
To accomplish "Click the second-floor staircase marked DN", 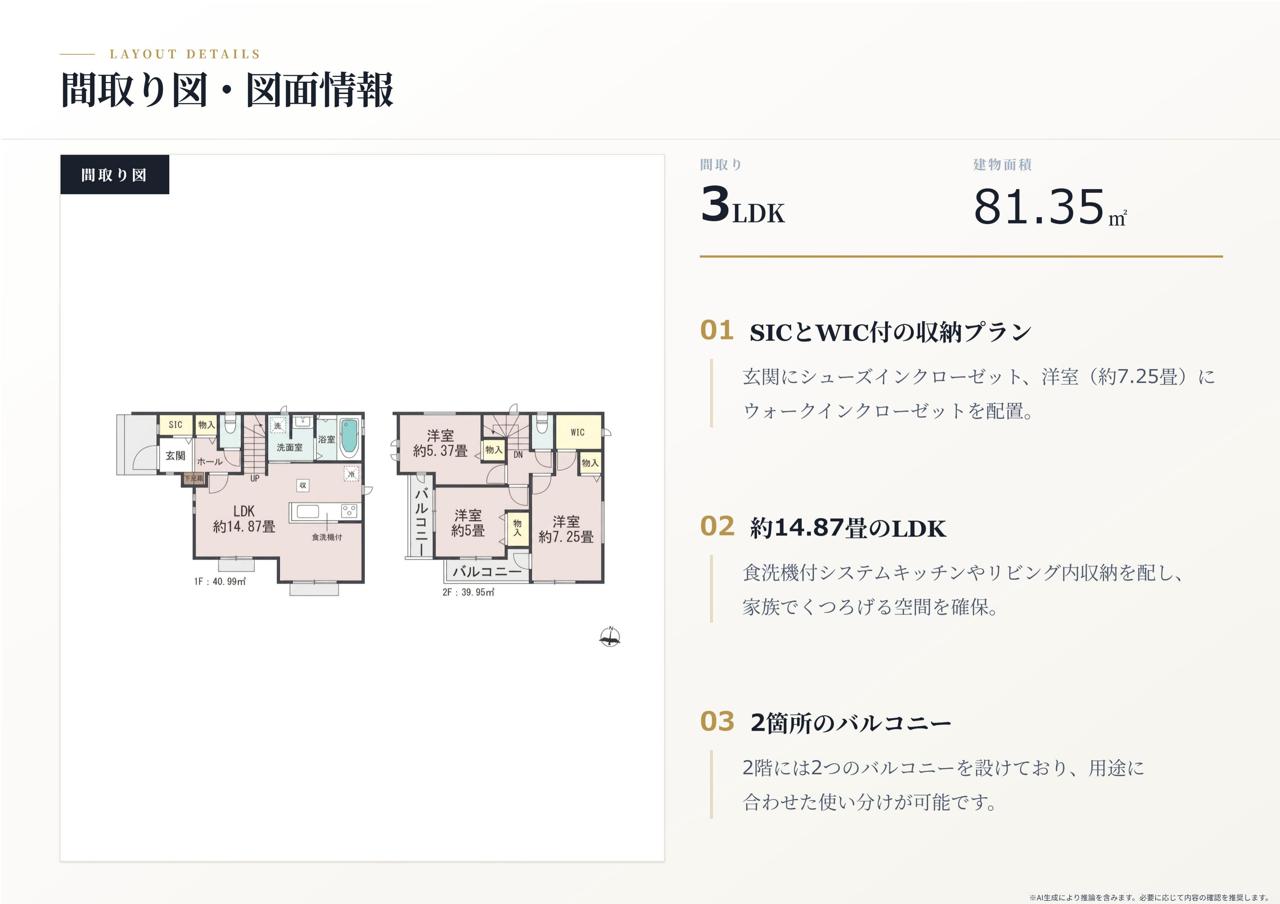I will 507,436.
